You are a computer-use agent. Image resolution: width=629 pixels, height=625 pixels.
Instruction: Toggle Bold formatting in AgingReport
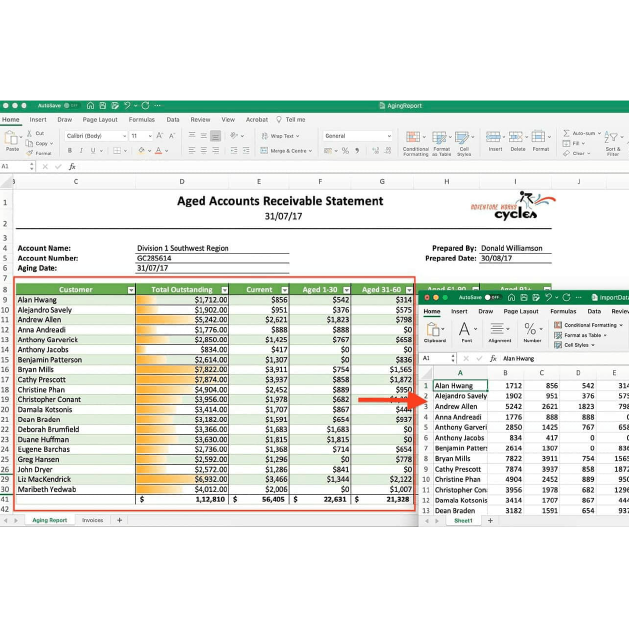70,150
